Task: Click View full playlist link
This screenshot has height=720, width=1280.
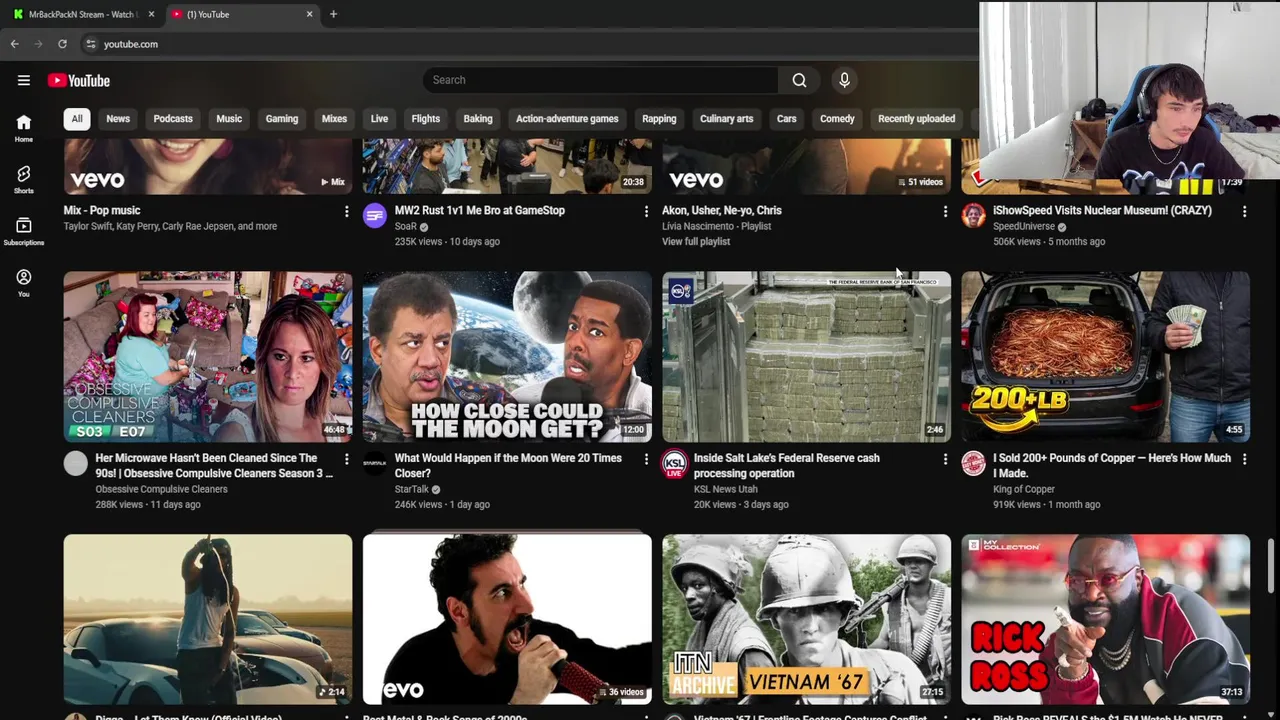Action: pyautogui.click(x=696, y=242)
